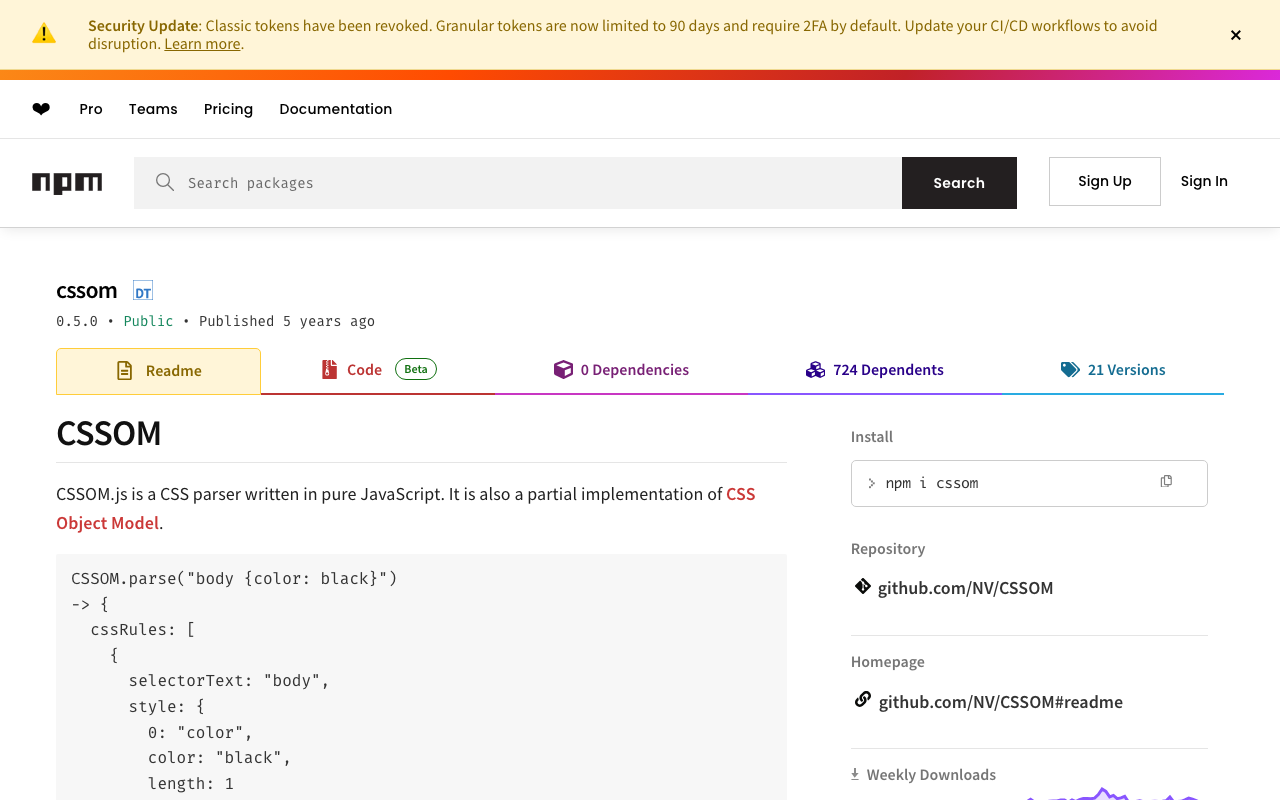Copy the npm install command

click(x=1166, y=482)
